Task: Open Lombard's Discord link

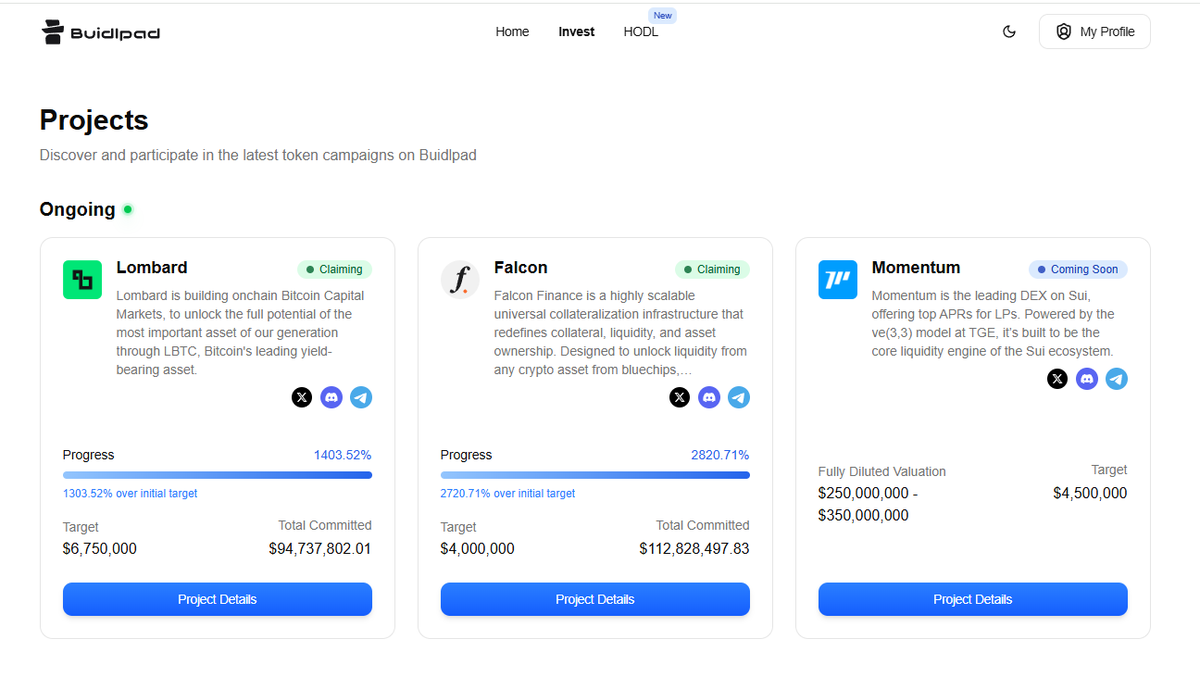Action: [x=331, y=397]
